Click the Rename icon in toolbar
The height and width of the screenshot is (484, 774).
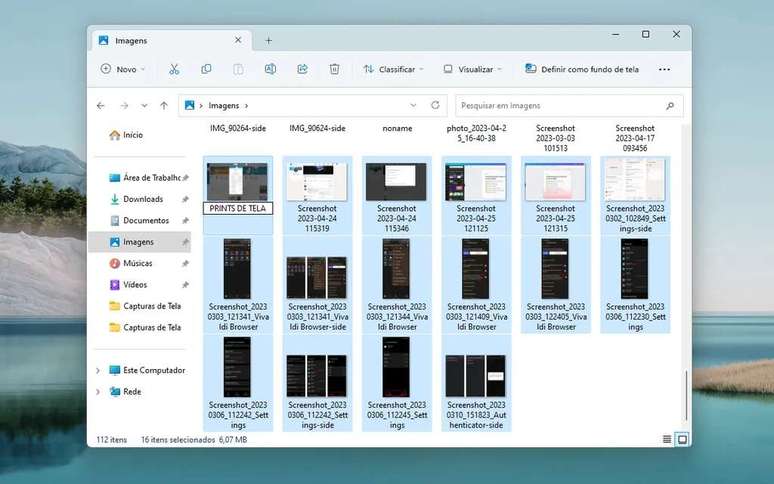(271, 69)
